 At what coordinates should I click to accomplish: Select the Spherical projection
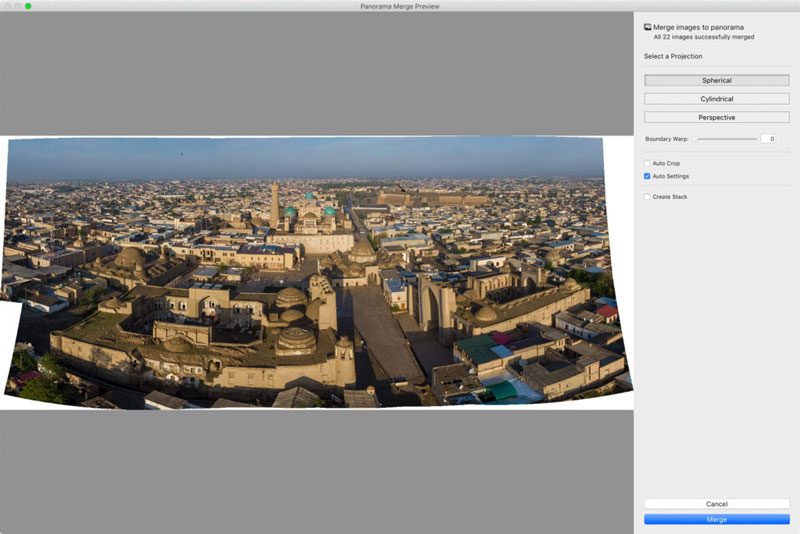(x=716, y=80)
